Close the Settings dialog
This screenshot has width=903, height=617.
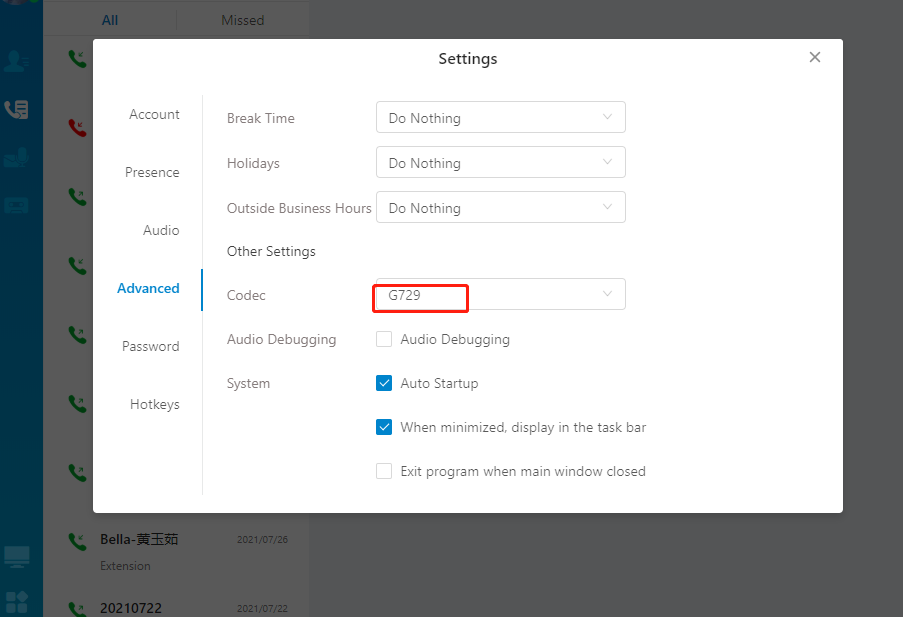tap(814, 57)
